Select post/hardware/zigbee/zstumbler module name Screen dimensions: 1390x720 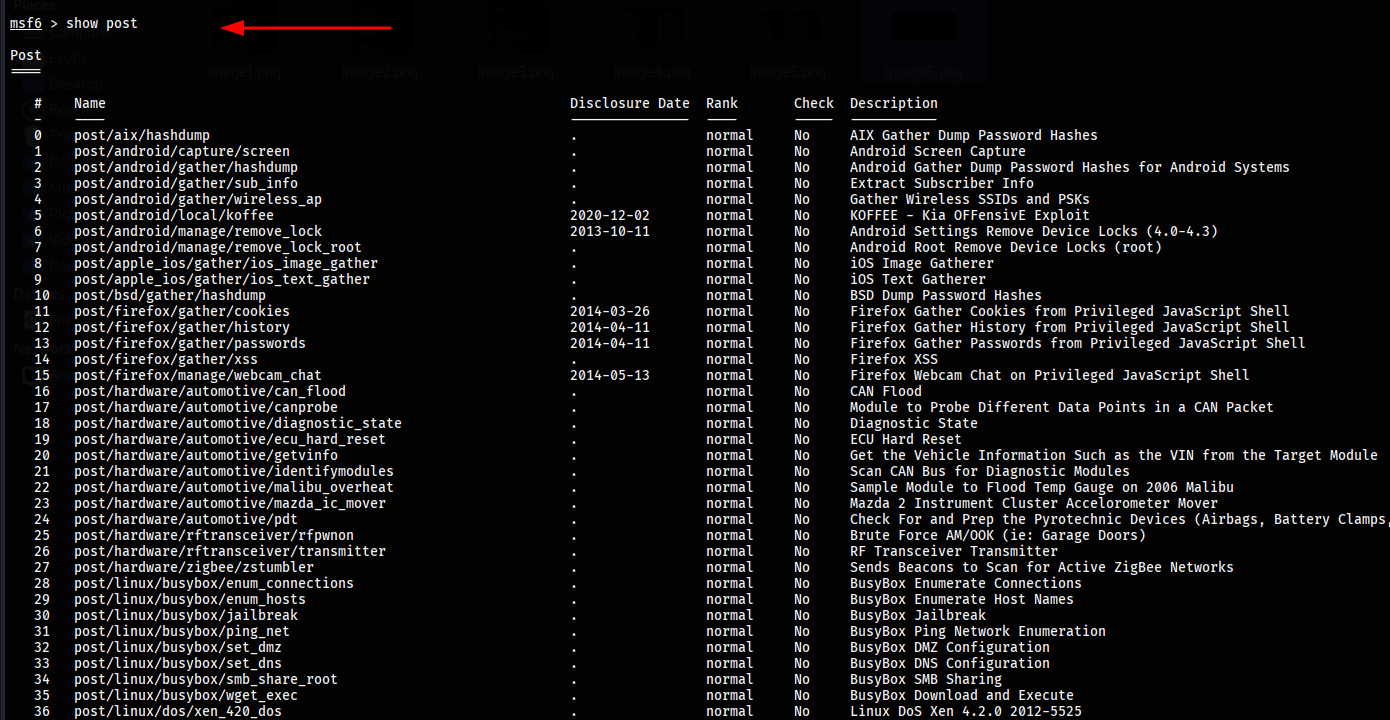(193, 567)
